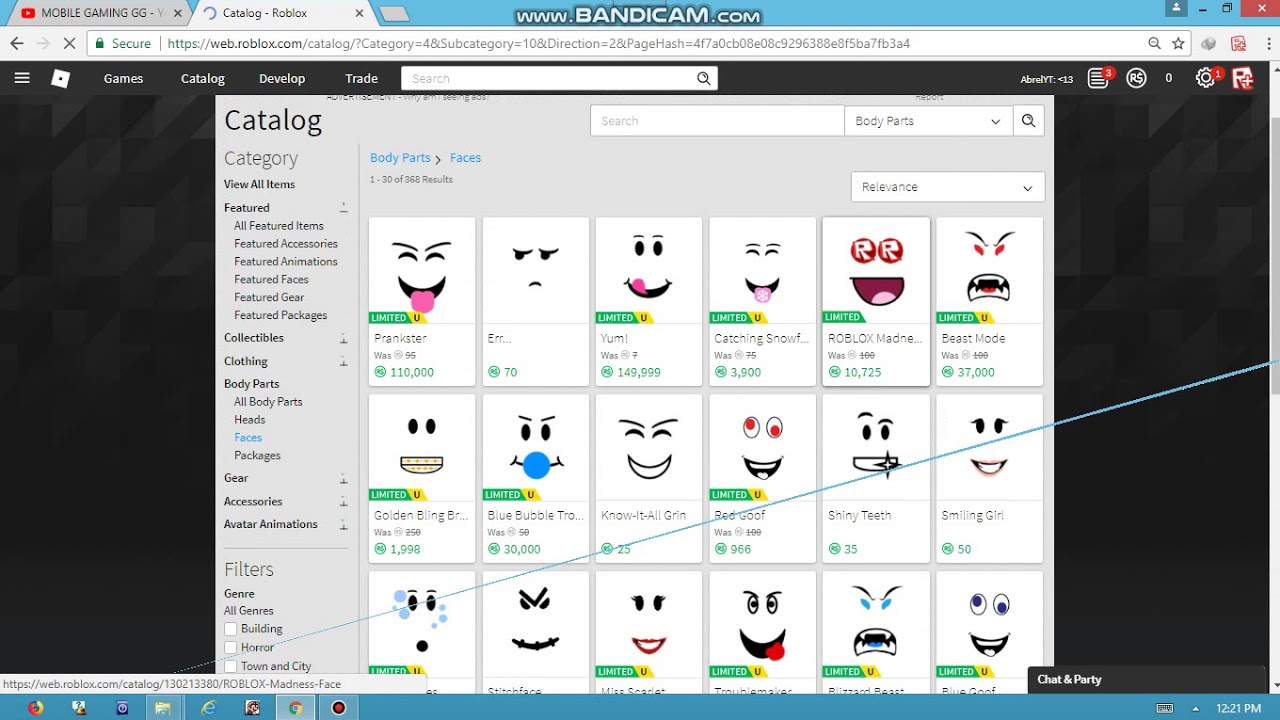Click the magnifier in the top navbar search
This screenshot has height=720, width=1280.
point(703,78)
